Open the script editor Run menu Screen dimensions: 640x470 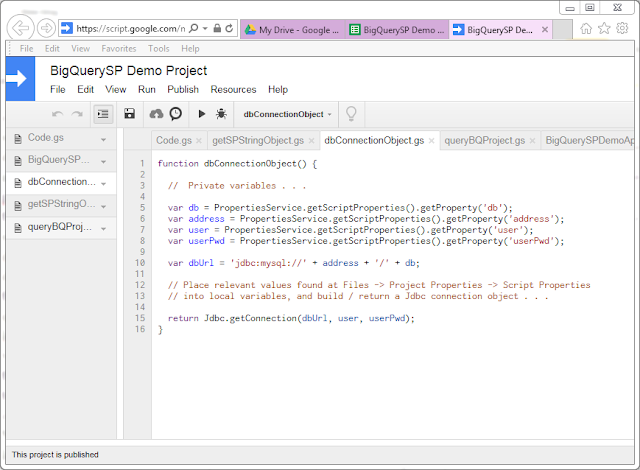(147, 89)
